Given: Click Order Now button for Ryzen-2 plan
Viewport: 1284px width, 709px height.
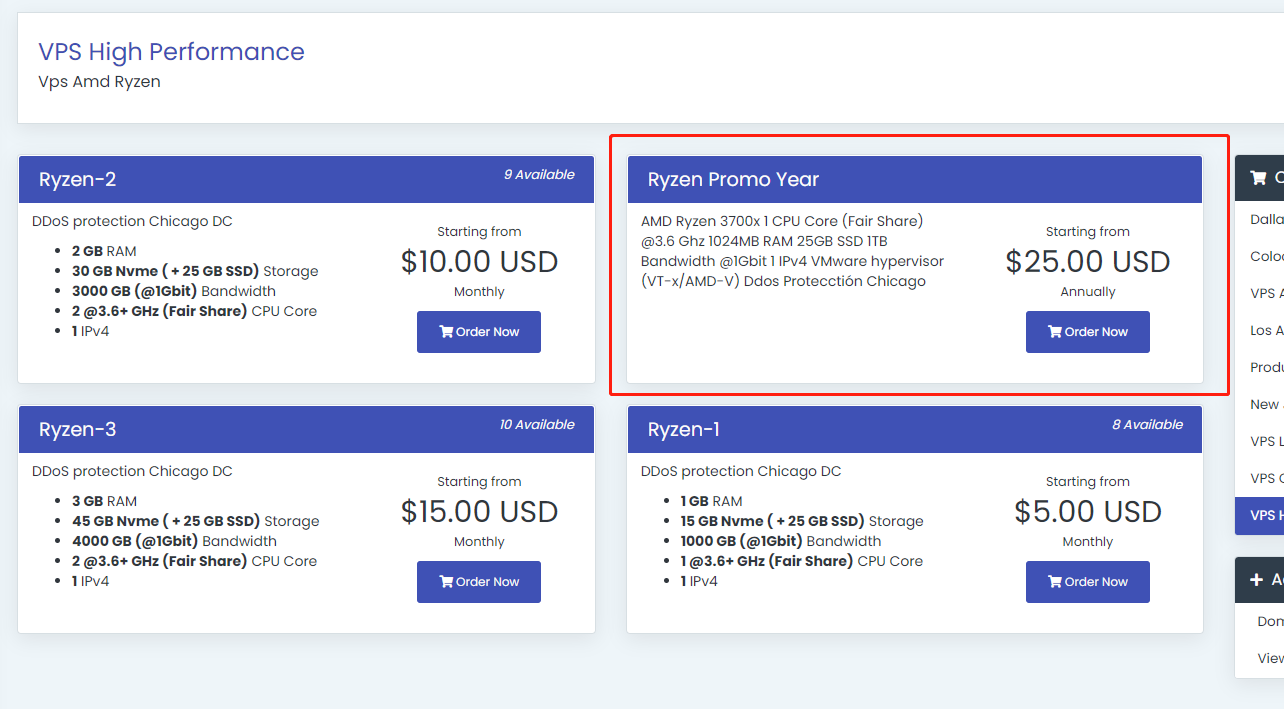Looking at the screenshot, I should coord(479,332).
